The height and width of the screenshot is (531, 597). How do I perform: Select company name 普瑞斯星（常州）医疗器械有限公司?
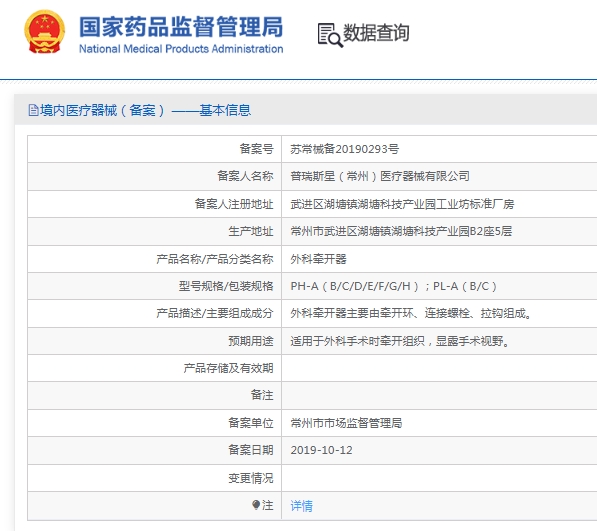380,176
